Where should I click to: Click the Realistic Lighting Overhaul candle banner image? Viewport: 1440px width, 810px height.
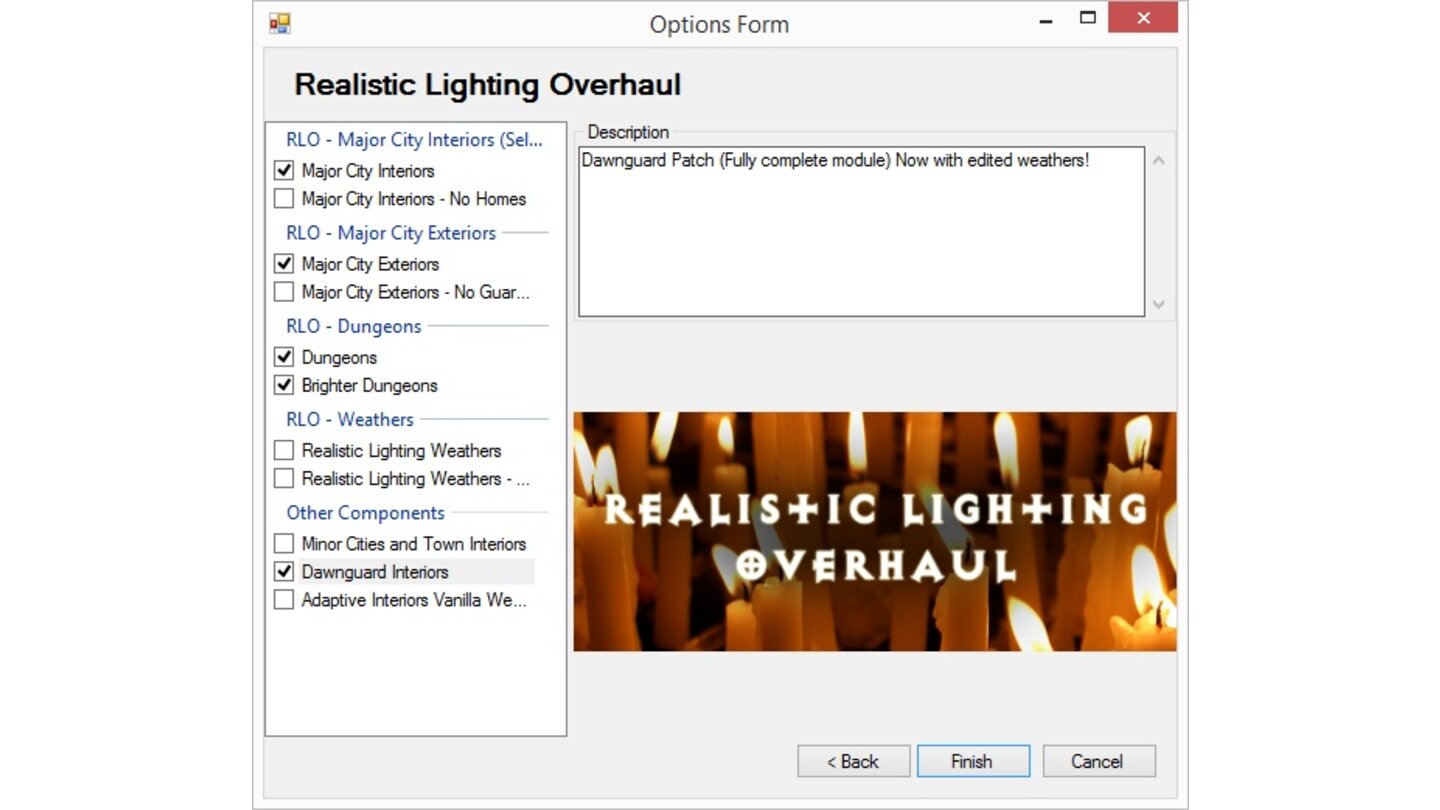coord(875,531)
